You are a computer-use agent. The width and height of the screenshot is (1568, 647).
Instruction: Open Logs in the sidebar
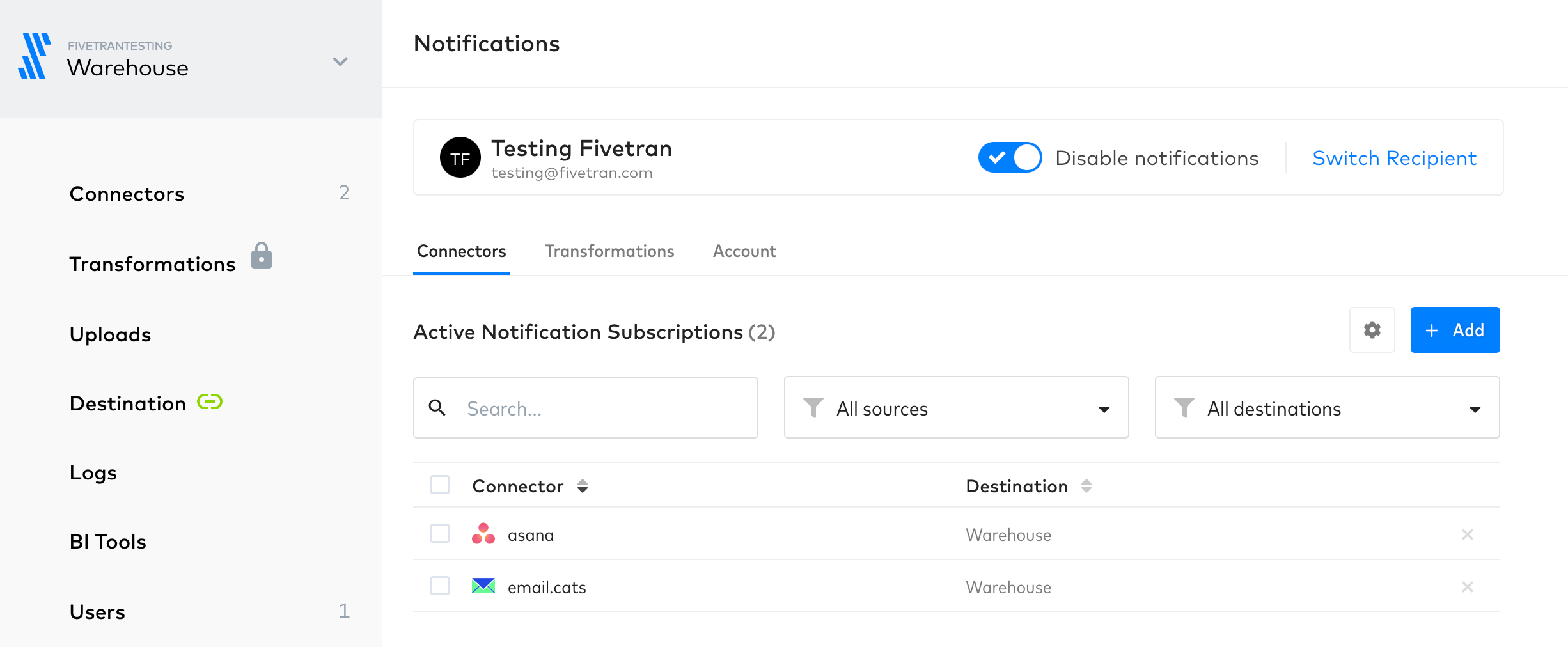coord(93,472)
